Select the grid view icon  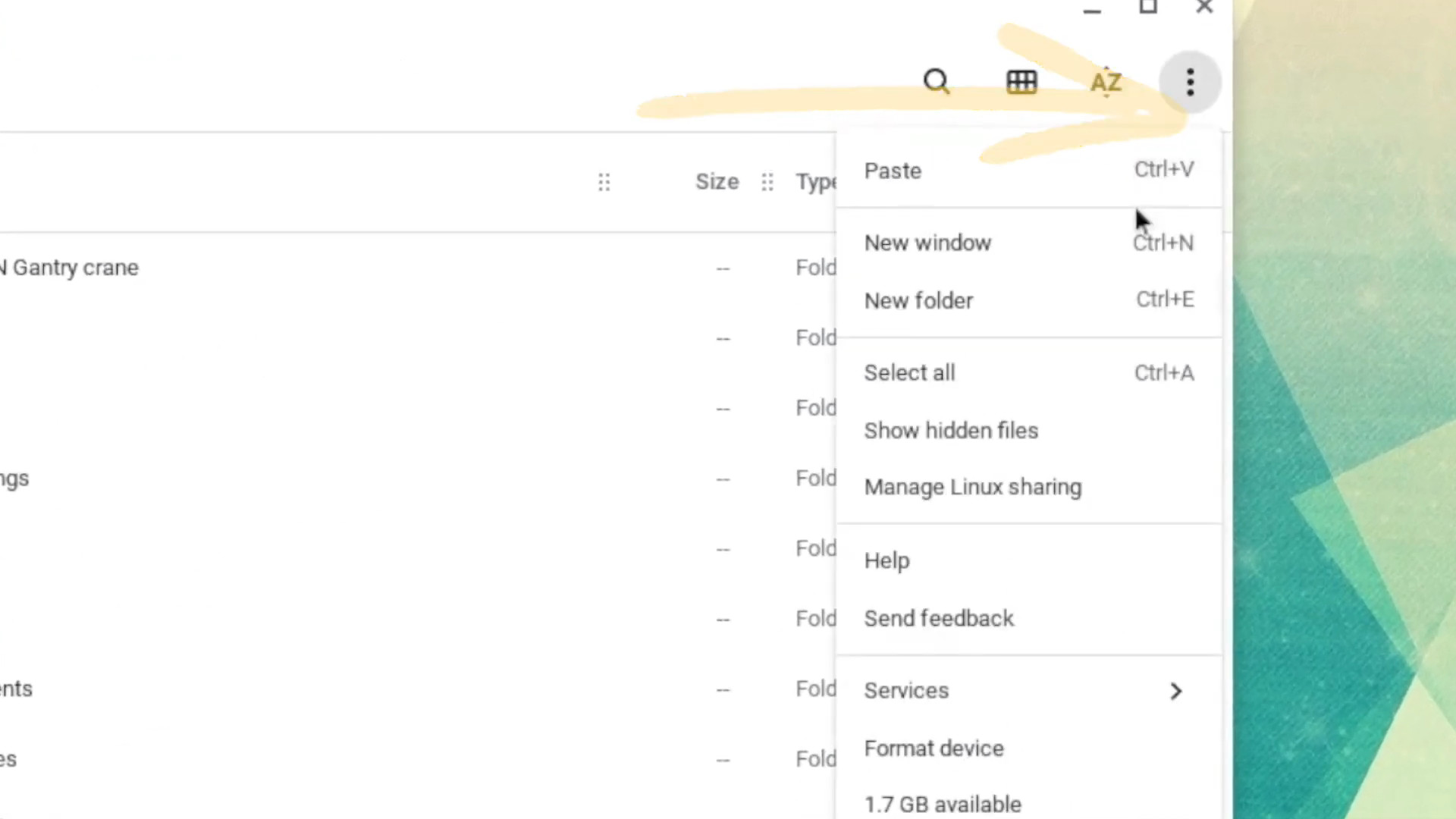1022,81
